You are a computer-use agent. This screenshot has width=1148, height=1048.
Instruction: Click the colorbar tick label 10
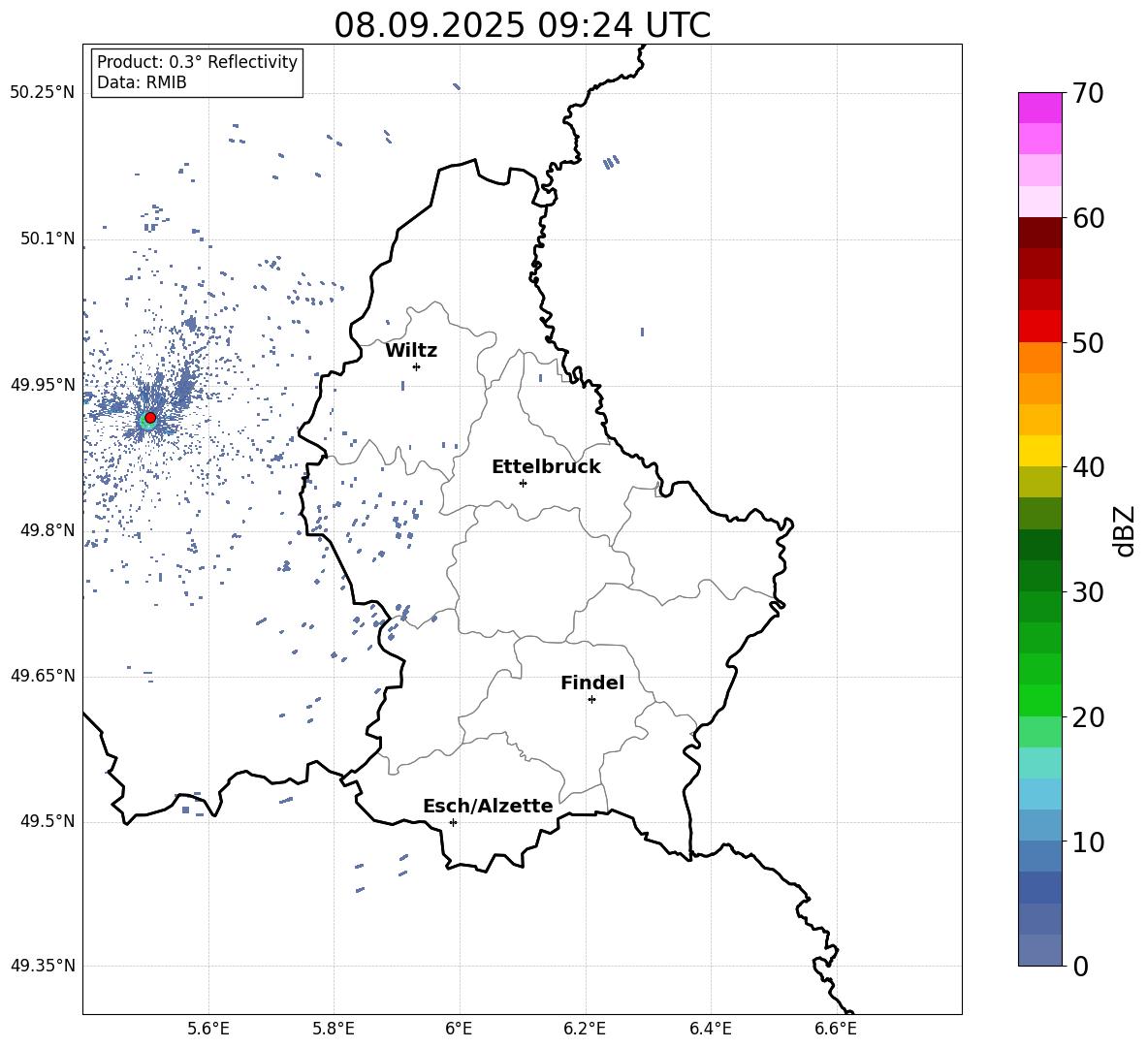(x=1087, y=842)
